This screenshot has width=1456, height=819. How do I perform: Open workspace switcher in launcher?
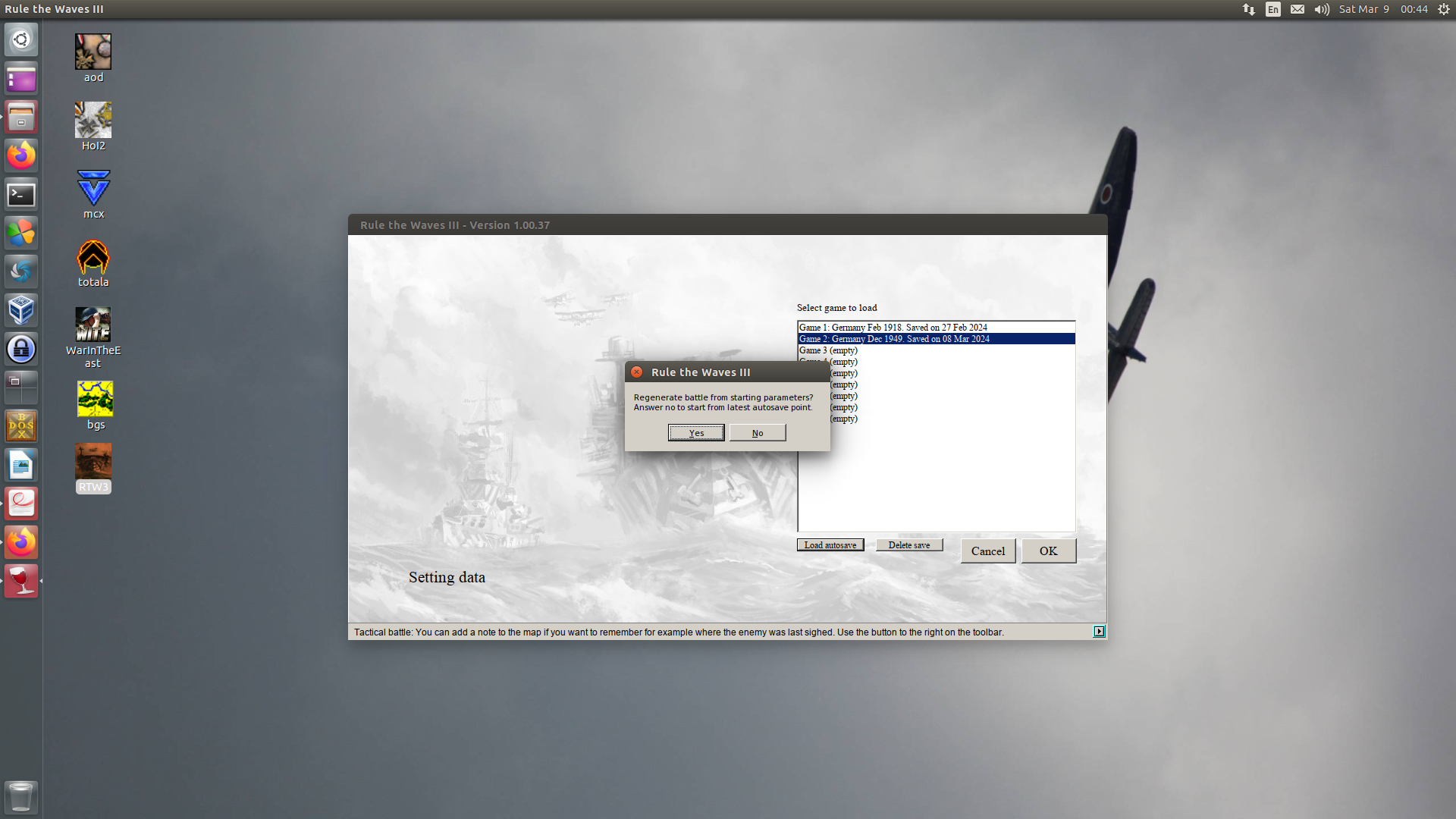pos(21,388)
